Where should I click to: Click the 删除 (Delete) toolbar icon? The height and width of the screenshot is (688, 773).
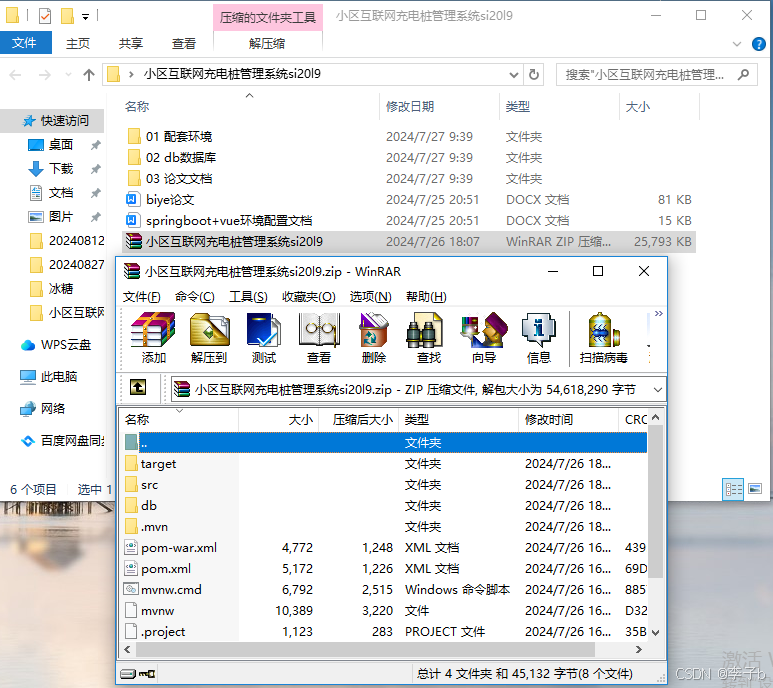pyautogui.click(x=374, y=338)
